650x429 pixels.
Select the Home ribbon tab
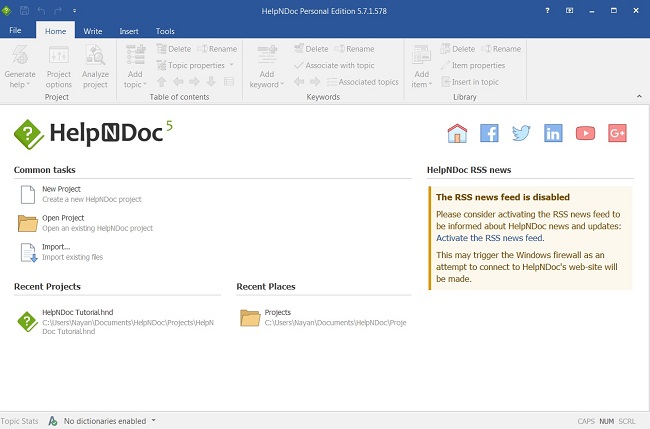(56, 31)
